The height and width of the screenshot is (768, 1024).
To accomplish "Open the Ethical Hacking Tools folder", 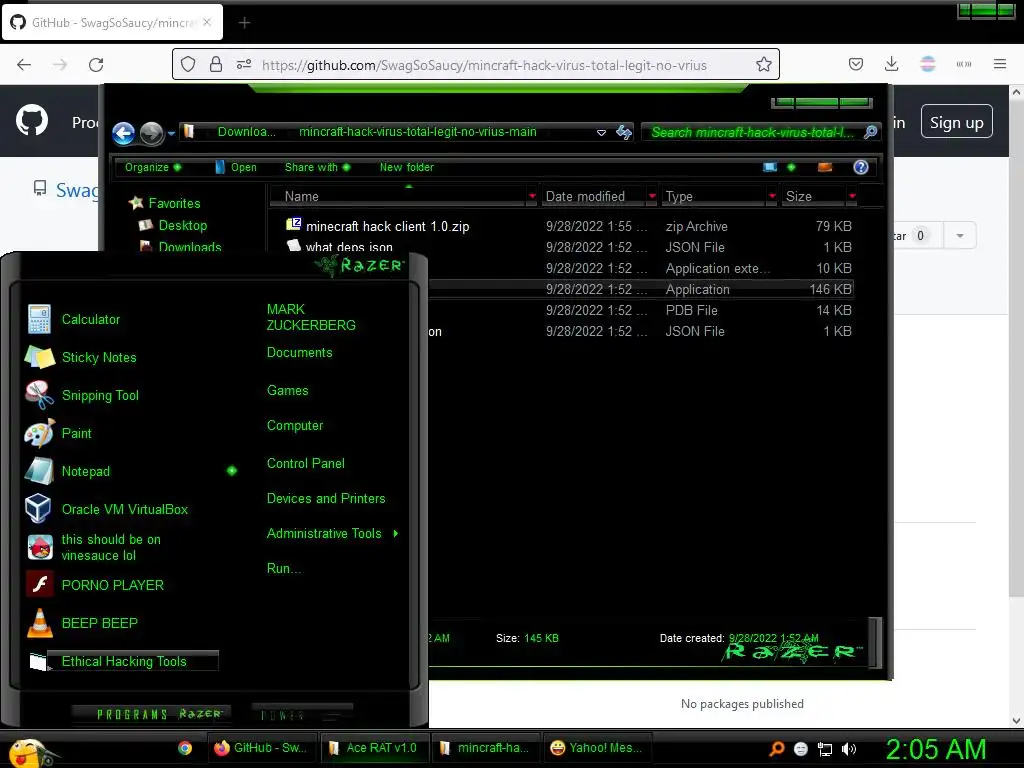I will 123,662.
